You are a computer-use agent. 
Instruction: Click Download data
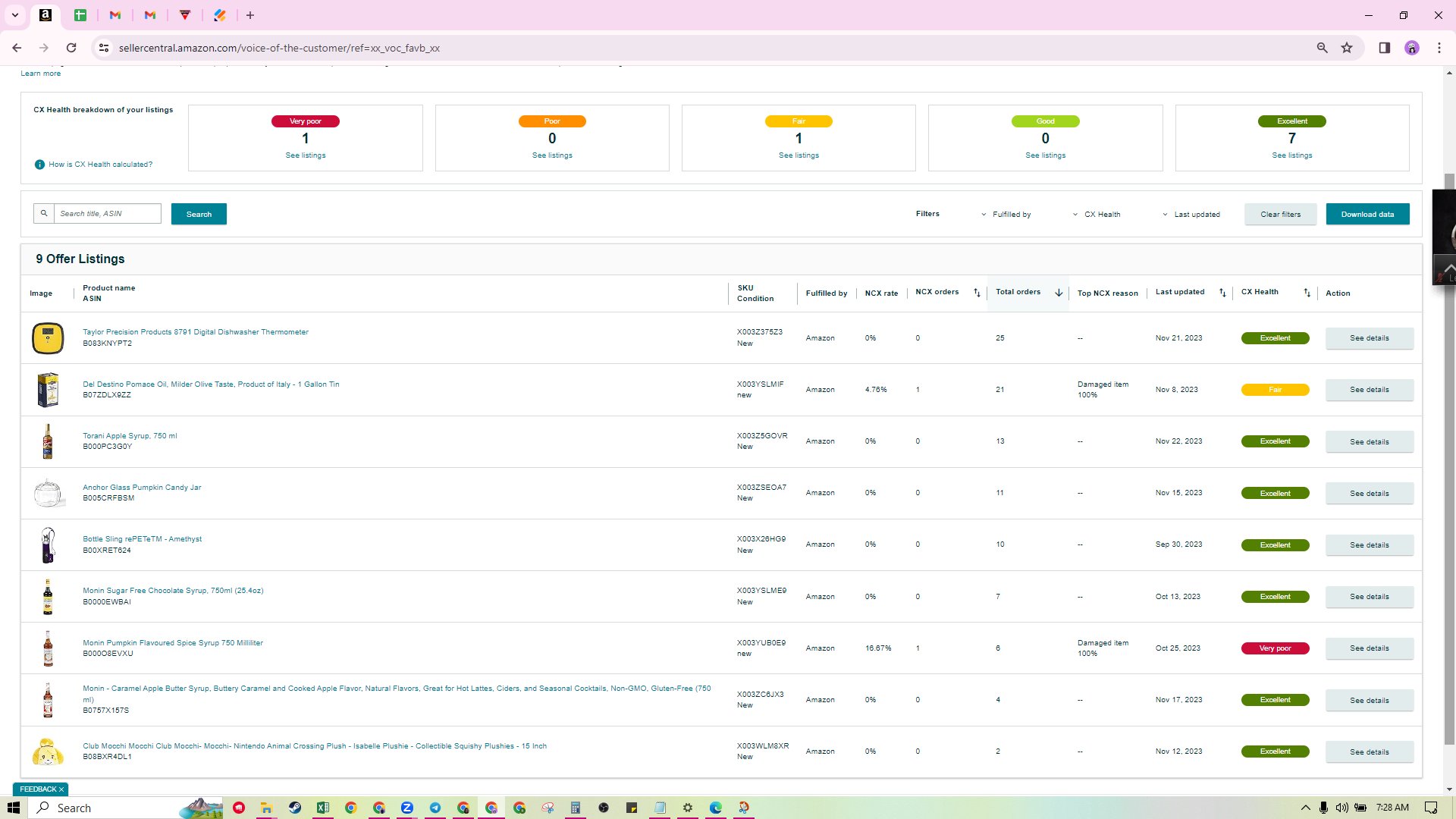coord(1367,215)
